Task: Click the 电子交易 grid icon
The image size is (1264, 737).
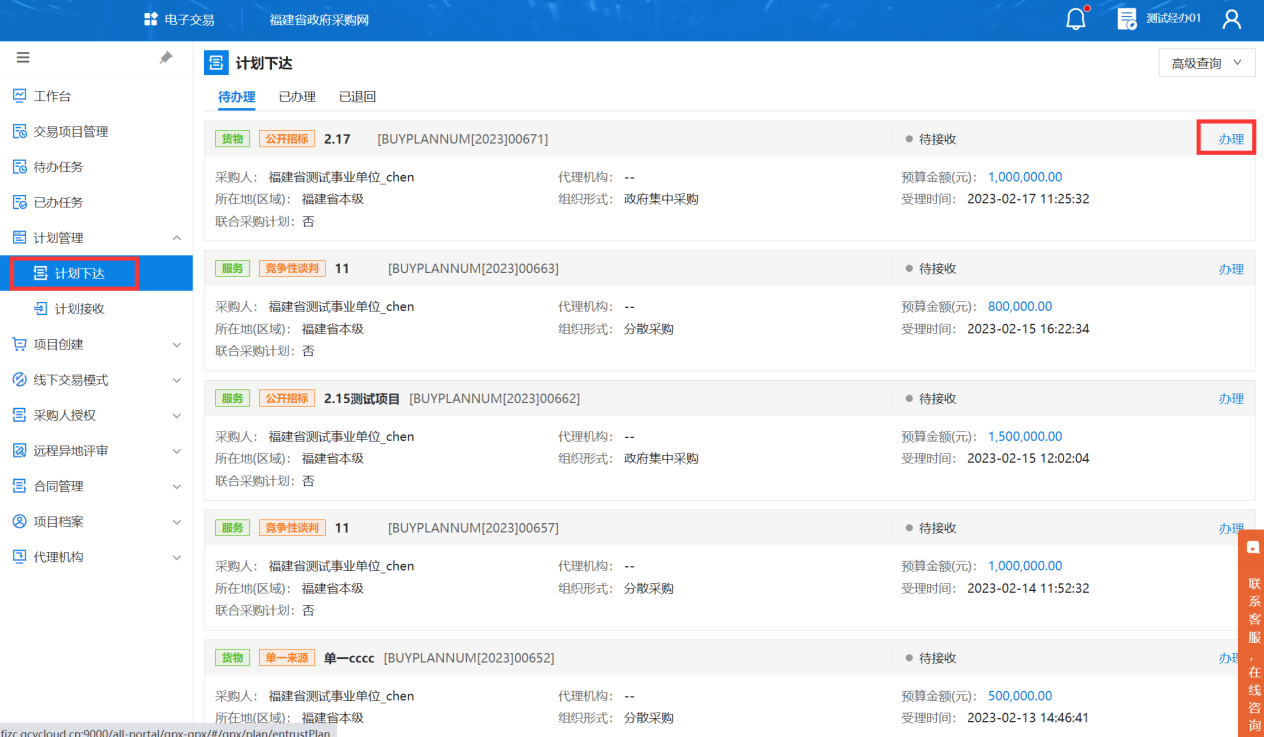Action: pyautogui.click(x=151, y=19)
